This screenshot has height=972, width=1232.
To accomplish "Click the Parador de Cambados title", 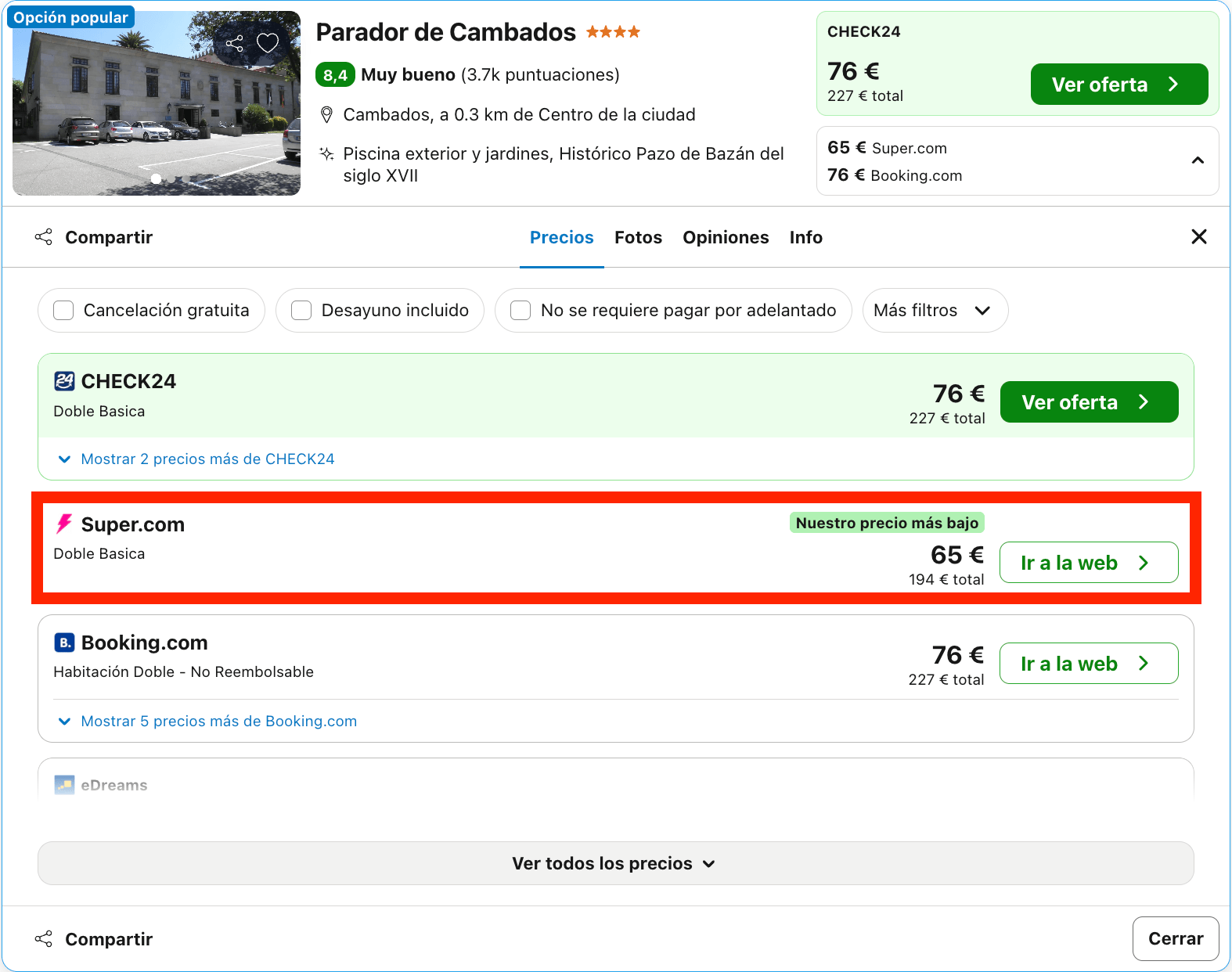I will point(445,32).
